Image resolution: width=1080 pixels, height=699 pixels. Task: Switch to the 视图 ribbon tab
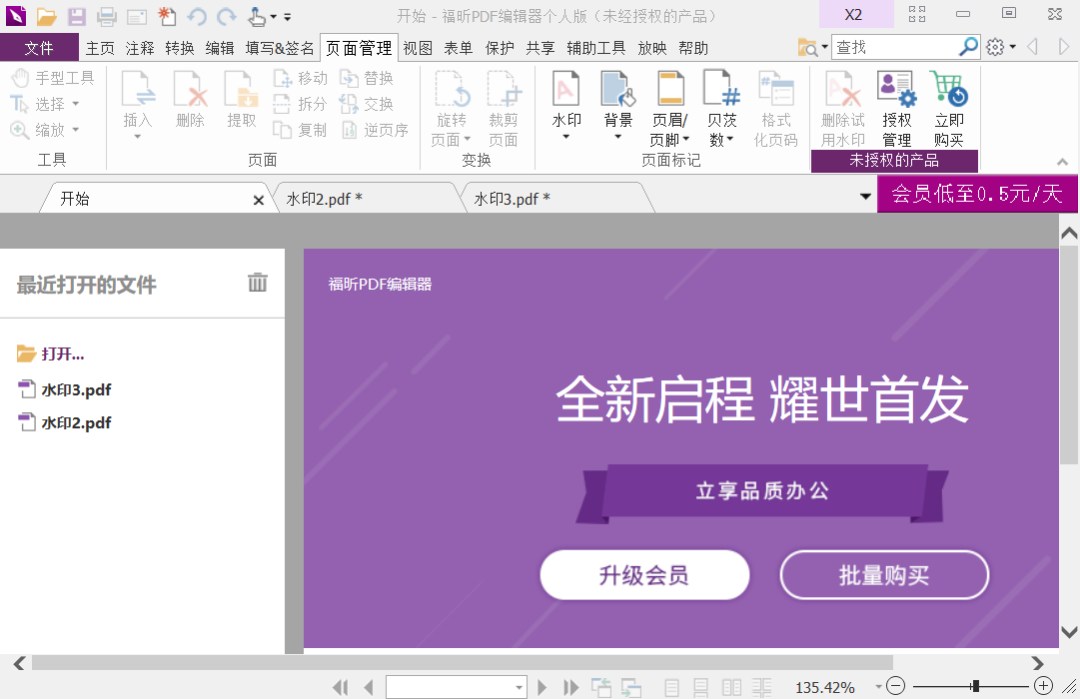click(x=417, y=48)
